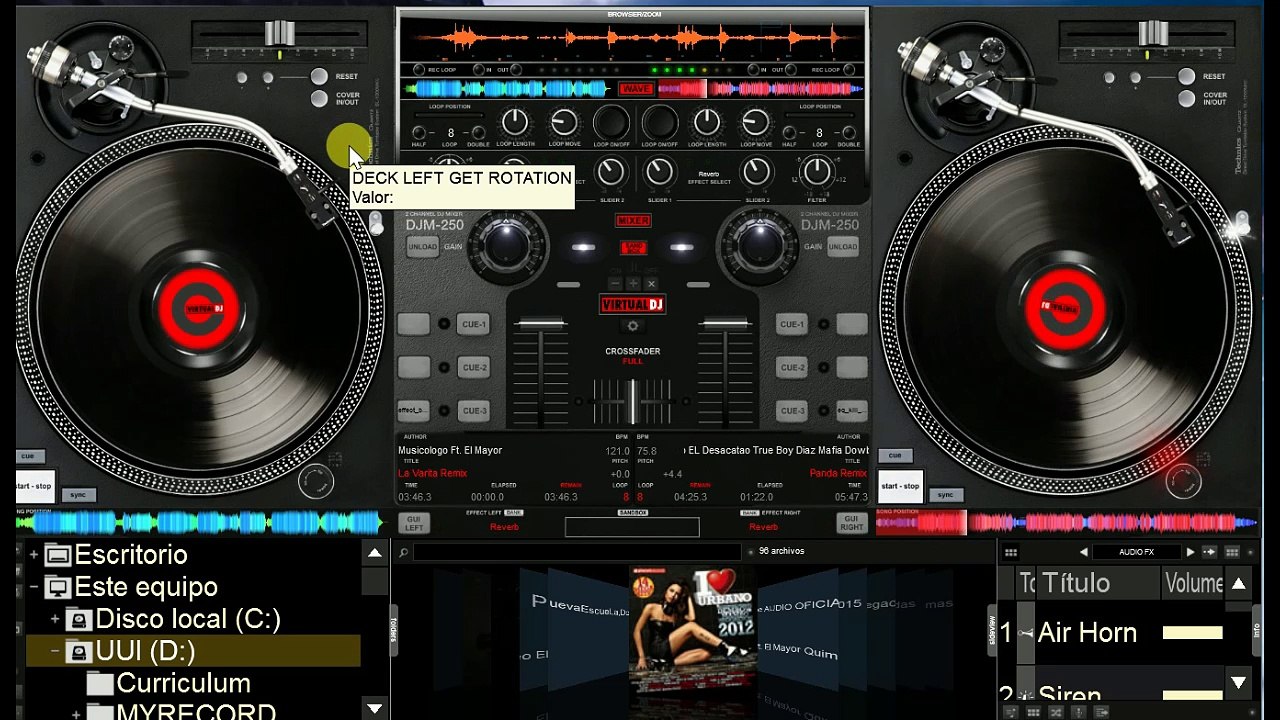Viewport: 1280px width, 720px height.
Task: Double the right deck loop
Action: [x=849, y=133]
